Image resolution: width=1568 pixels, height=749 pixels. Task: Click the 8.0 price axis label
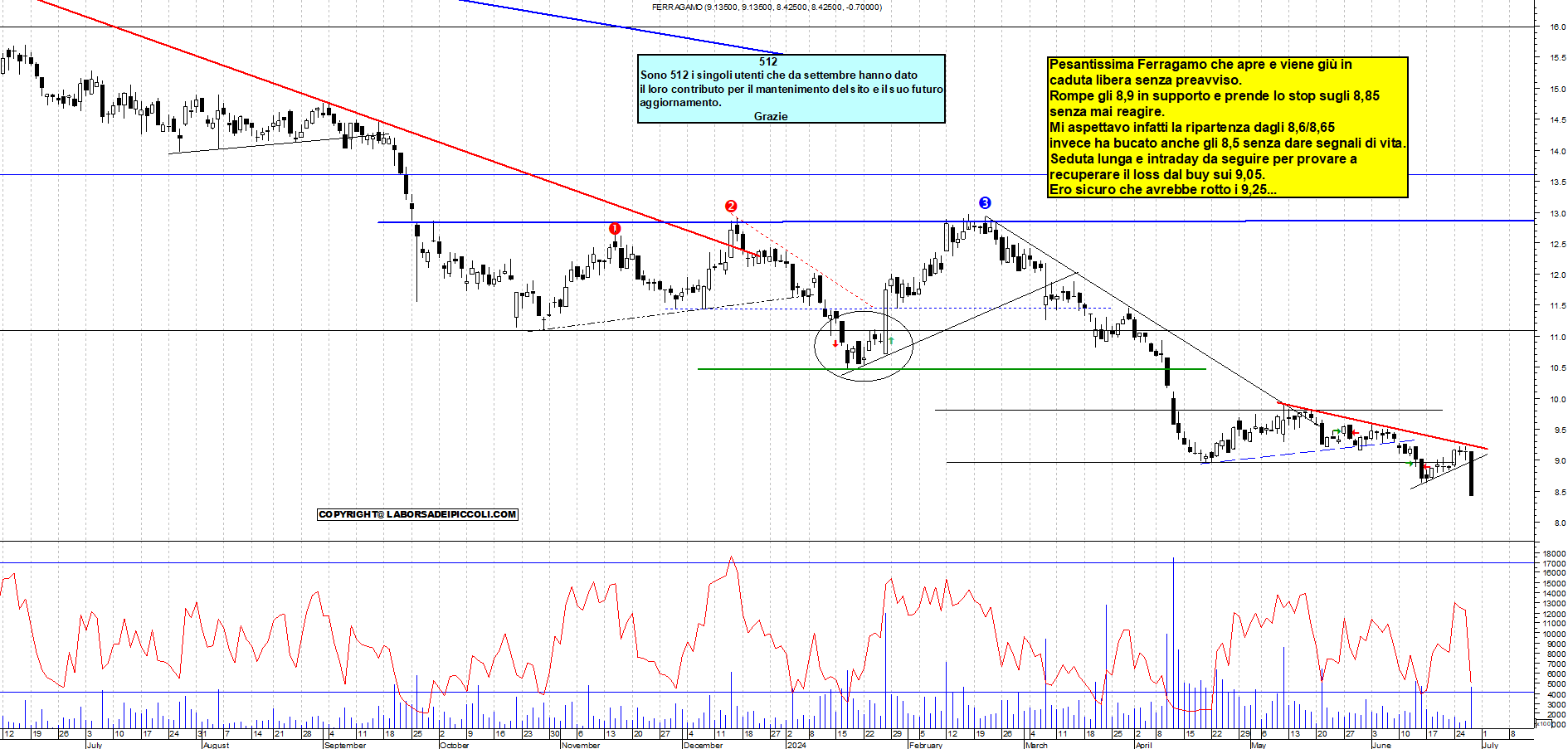pos(1560,523)
